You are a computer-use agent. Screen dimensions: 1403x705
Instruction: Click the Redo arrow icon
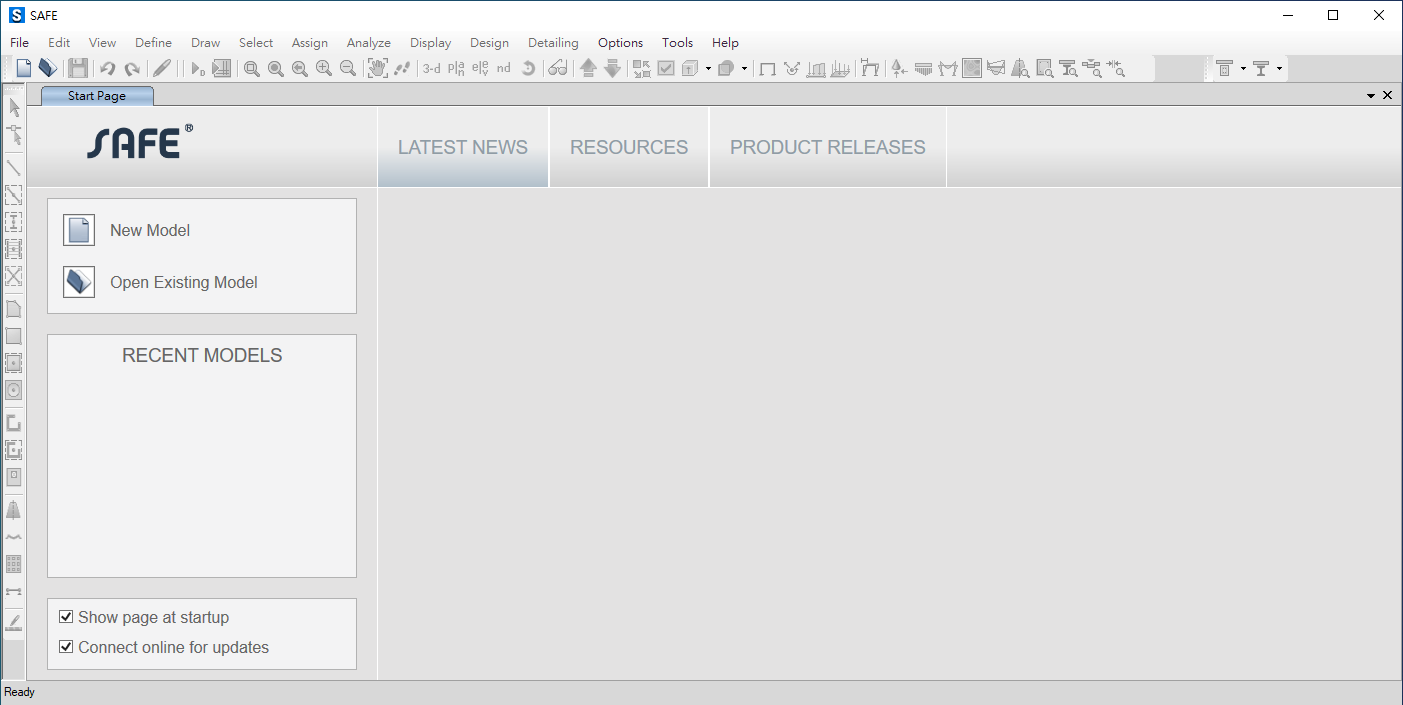coord(131,68)
